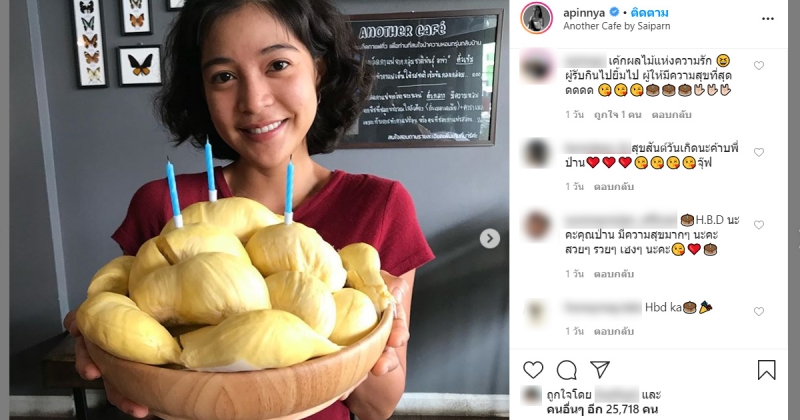This screenshot has width=800, height=420.
Task: Share the post via paper plane icon
Action: tap(600, 369)
